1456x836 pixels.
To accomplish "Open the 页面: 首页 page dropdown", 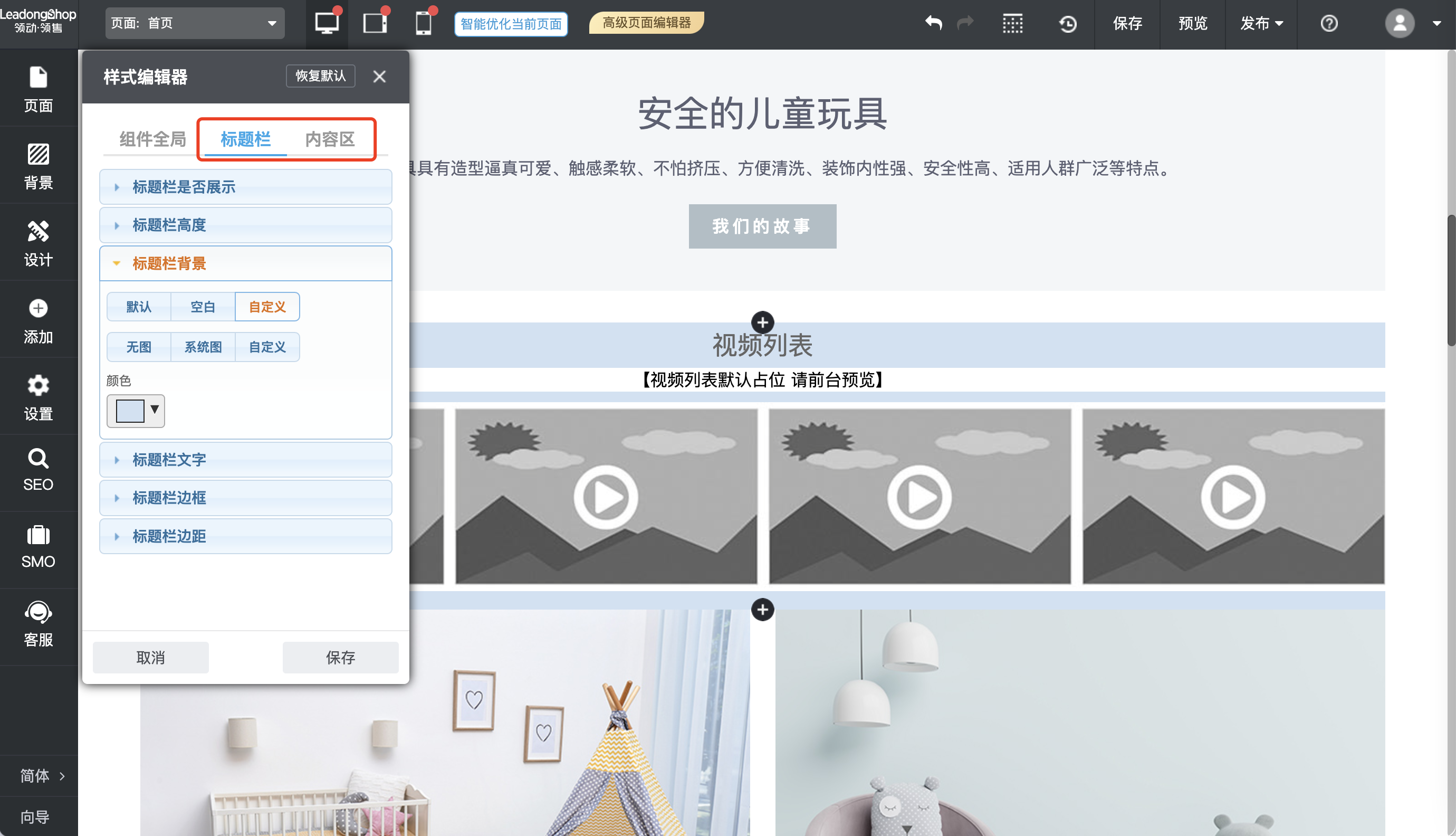I will pos(195,23).
